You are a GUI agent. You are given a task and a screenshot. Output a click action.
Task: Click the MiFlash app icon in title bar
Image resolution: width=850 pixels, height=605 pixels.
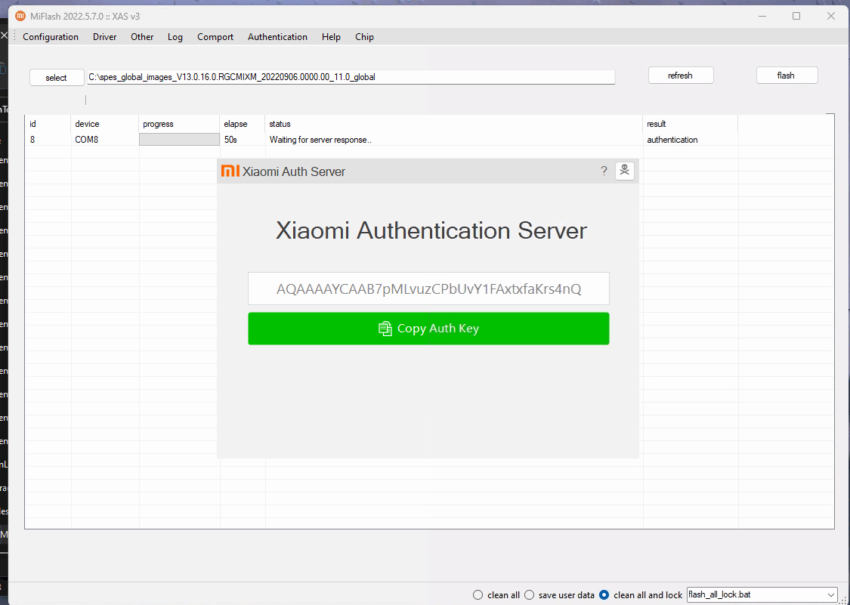pyautogui.click(x=20, y=16)
